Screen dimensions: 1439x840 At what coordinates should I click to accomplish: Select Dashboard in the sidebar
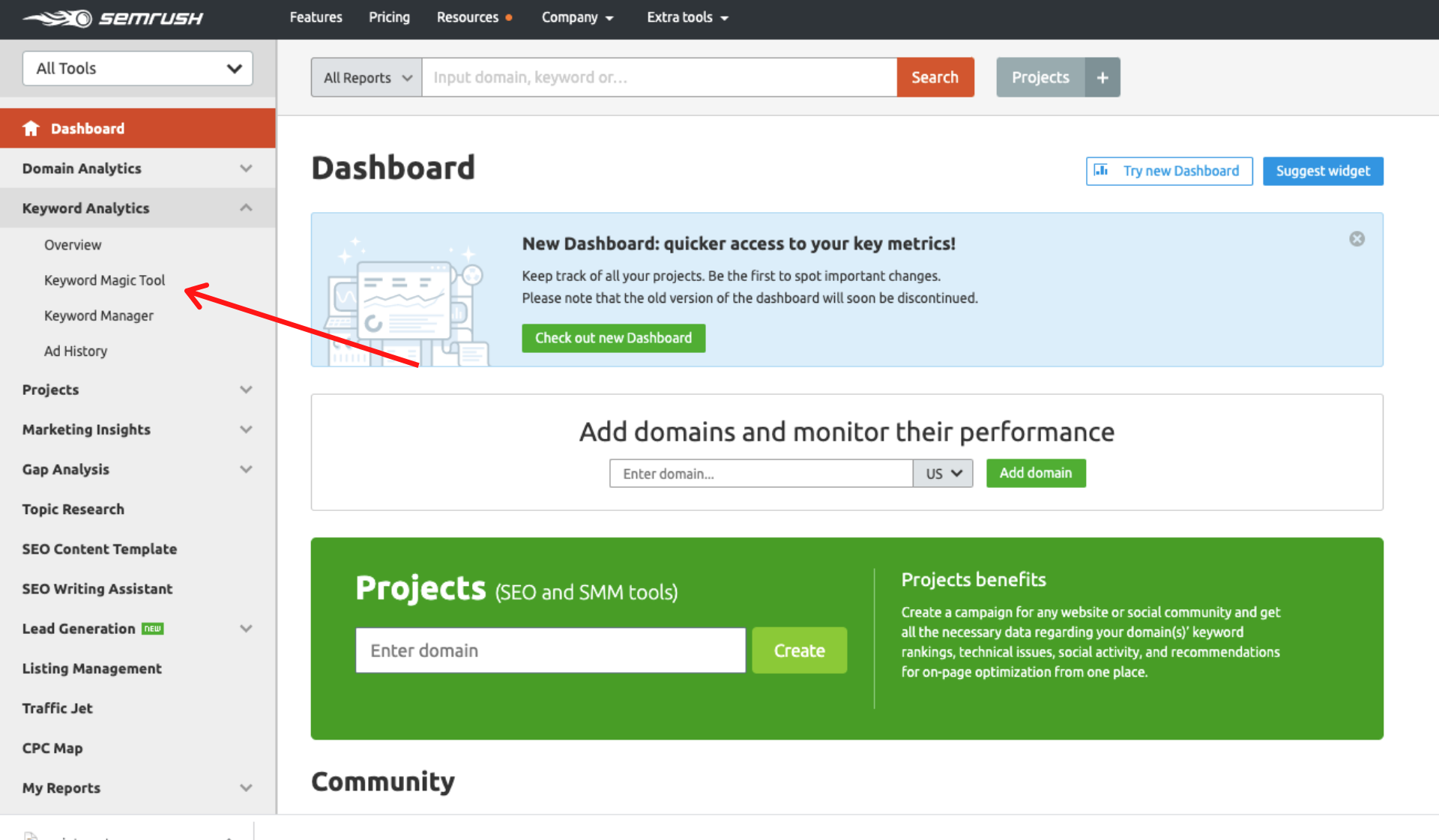pyautogui.click(x=138, y=128)
